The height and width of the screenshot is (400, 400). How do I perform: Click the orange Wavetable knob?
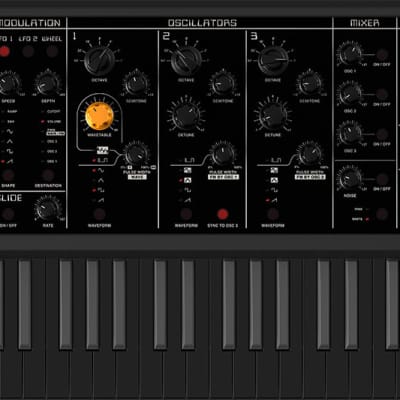(99, 116)
